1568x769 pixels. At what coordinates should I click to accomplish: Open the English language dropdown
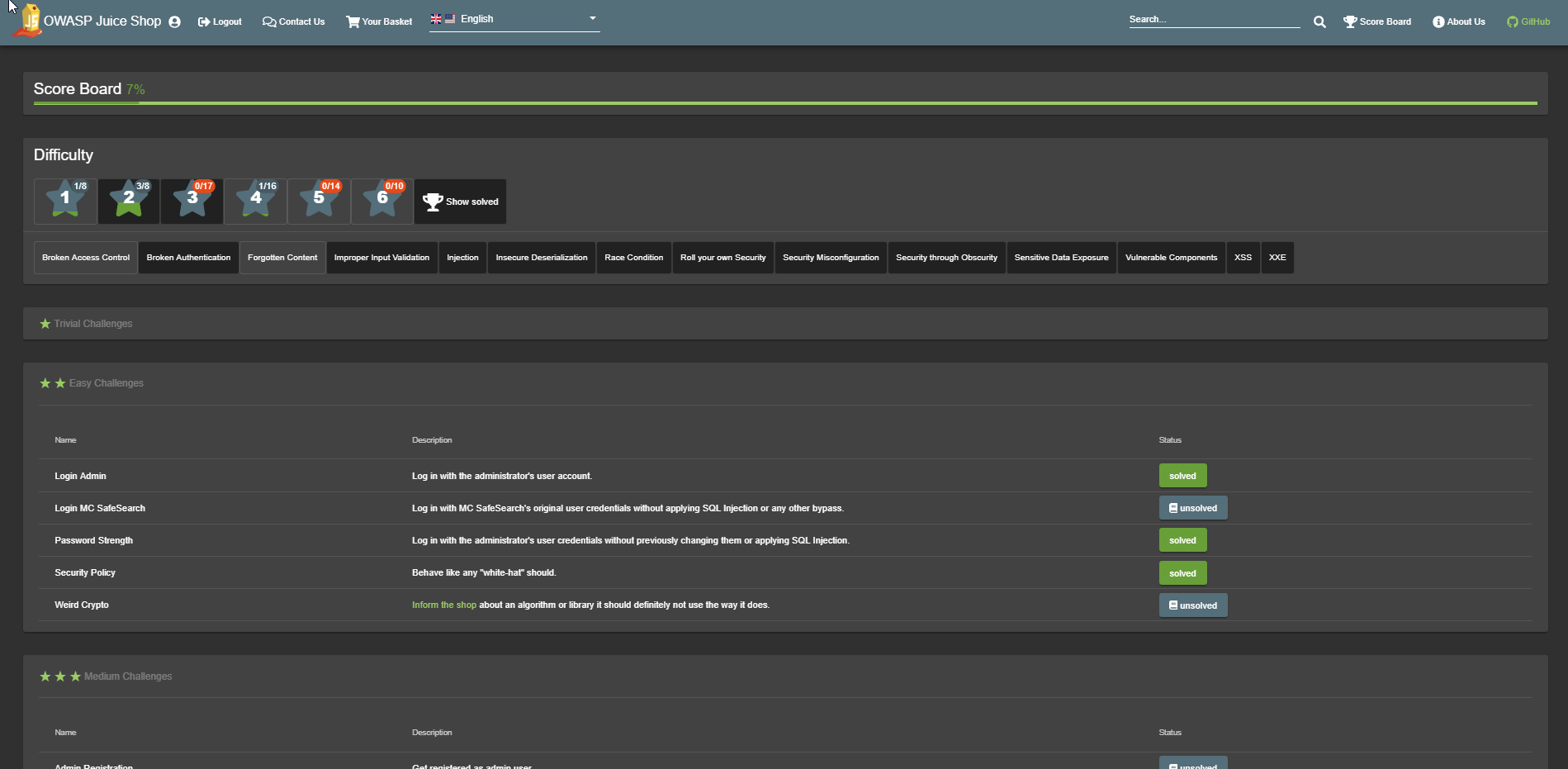[514, 18]
